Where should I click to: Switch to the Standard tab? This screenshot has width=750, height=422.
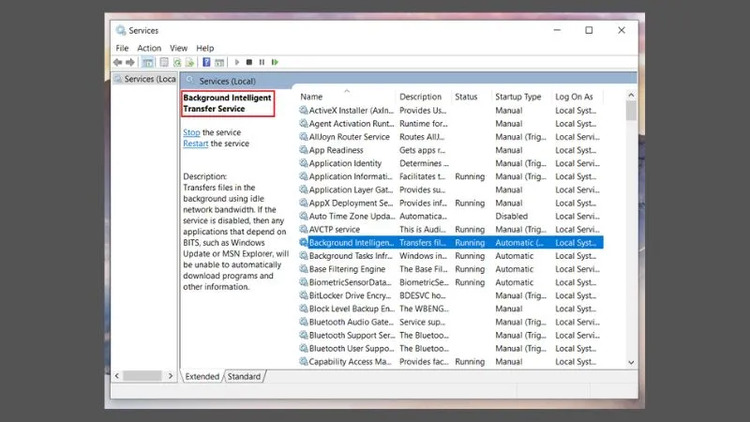[x=244, y=377]
